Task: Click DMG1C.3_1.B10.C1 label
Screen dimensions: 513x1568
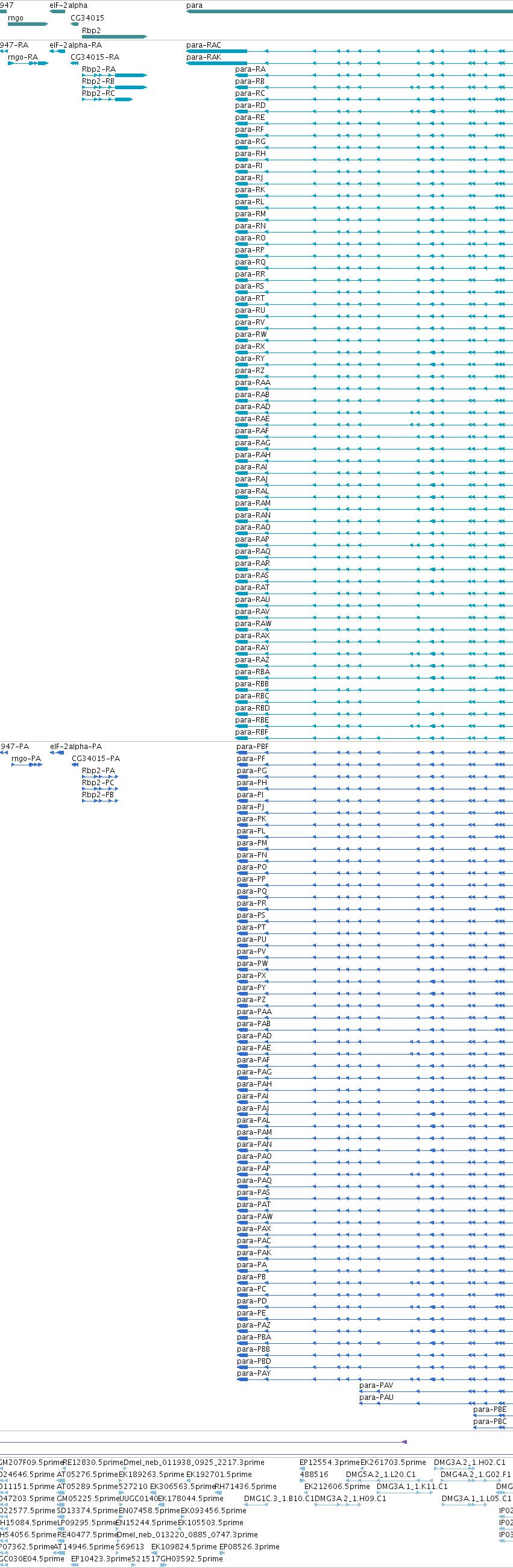Action: point(279,1498)
